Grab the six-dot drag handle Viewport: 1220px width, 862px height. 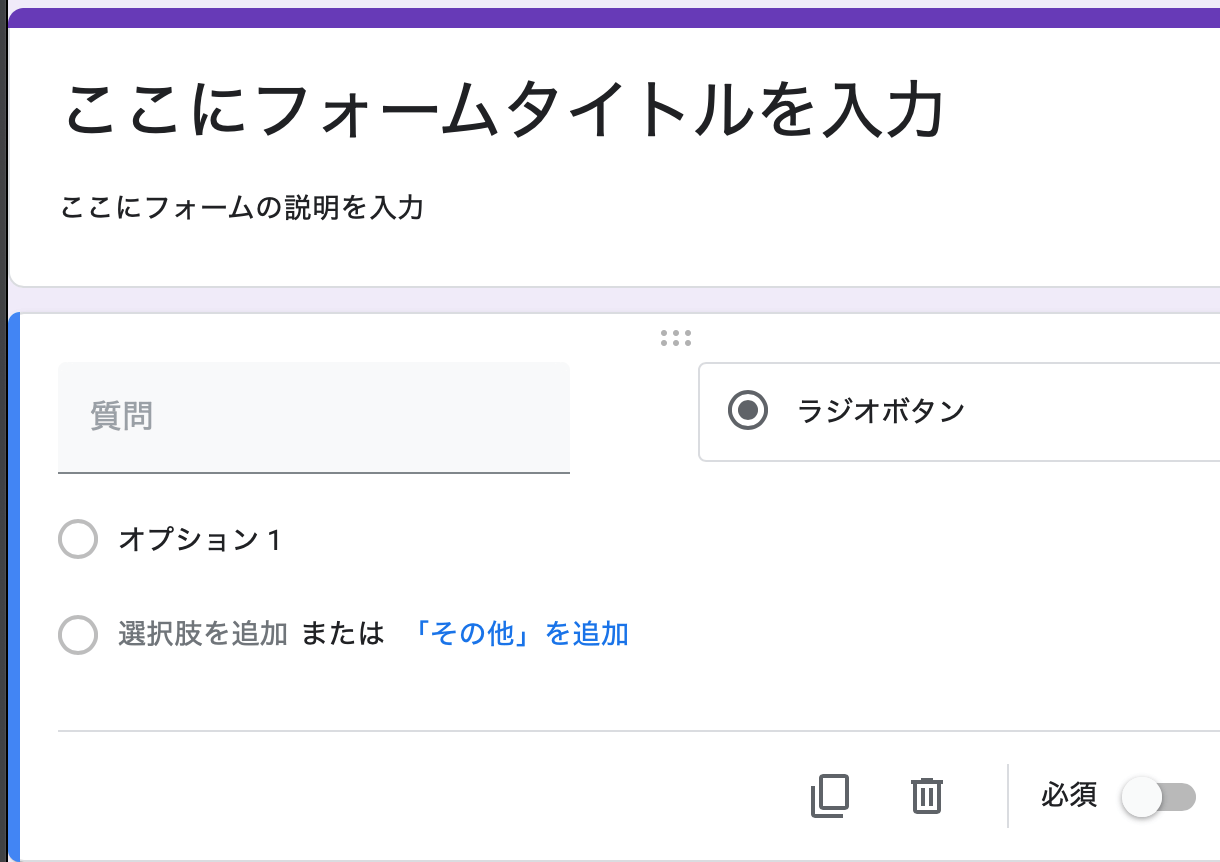[x=676, y=338]
